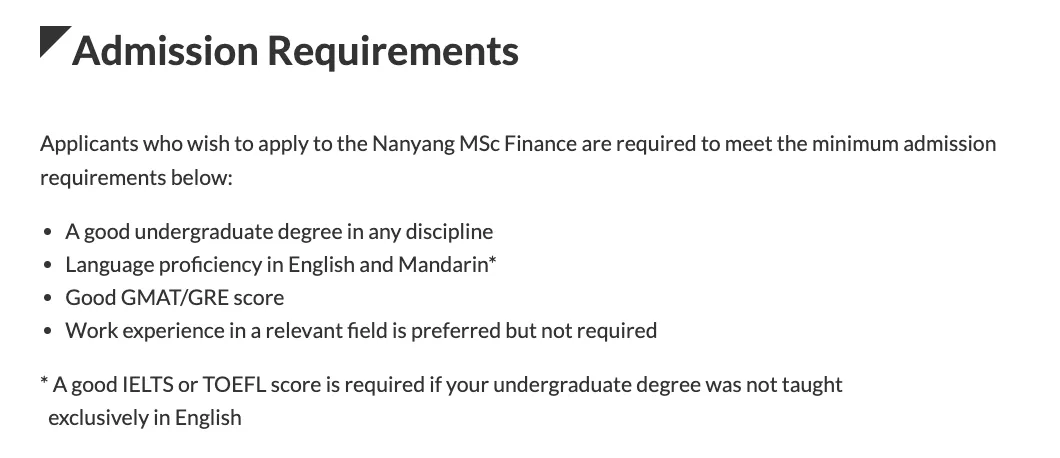
Task: Click the asterisk starting the IELTS footnote
Action: tap(44, 383)
